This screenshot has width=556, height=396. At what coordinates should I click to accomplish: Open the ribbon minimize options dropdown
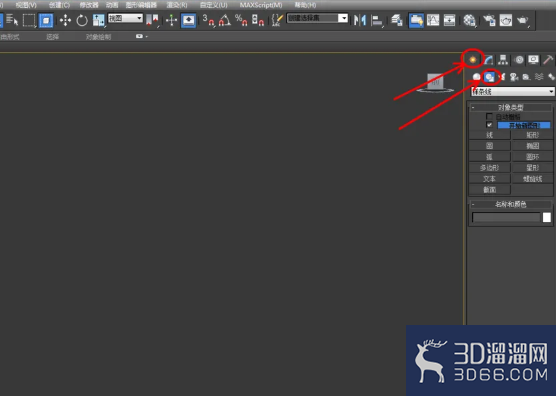coord(141,36)
